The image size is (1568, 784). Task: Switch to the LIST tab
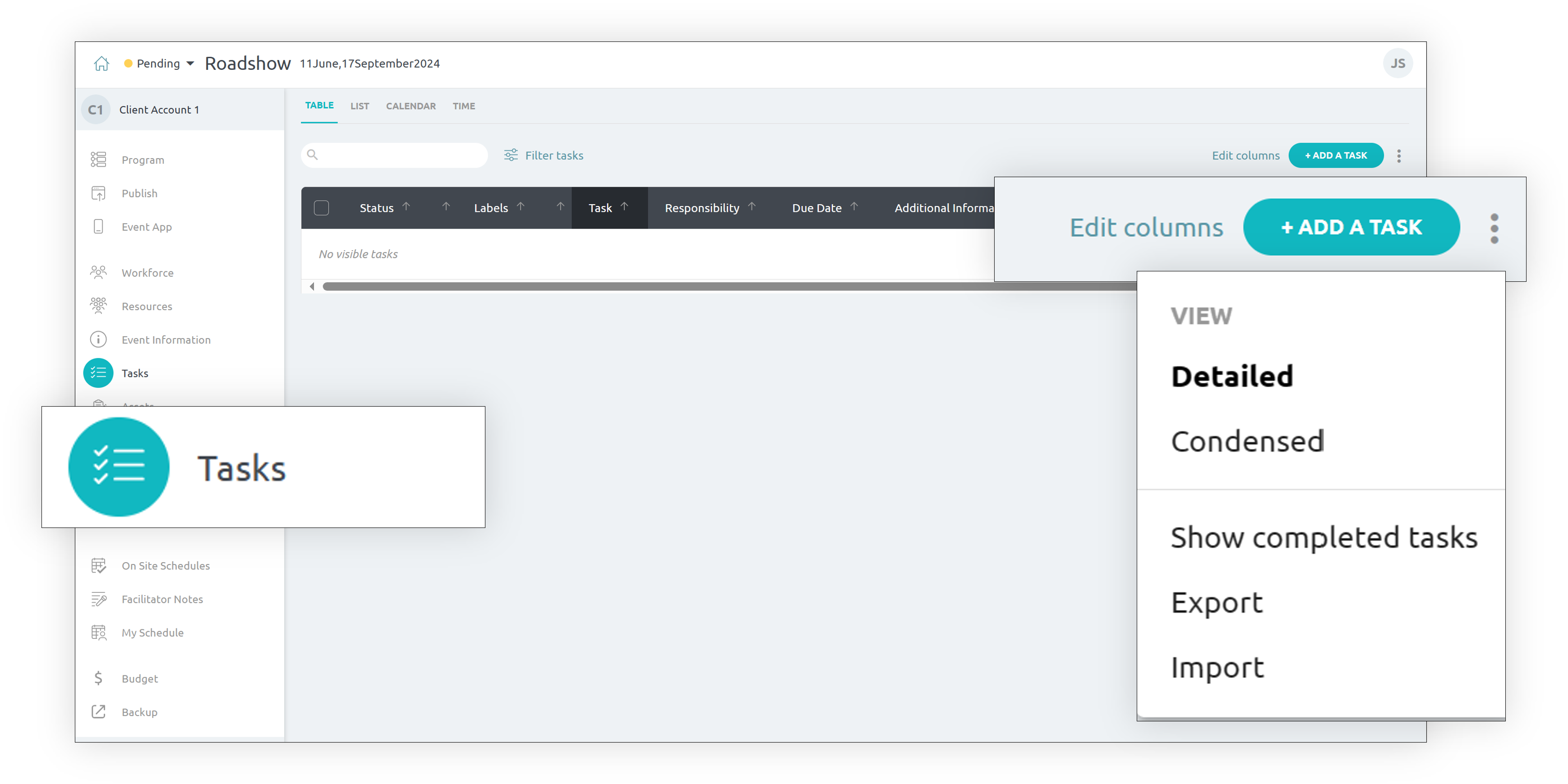pos(359,106)
